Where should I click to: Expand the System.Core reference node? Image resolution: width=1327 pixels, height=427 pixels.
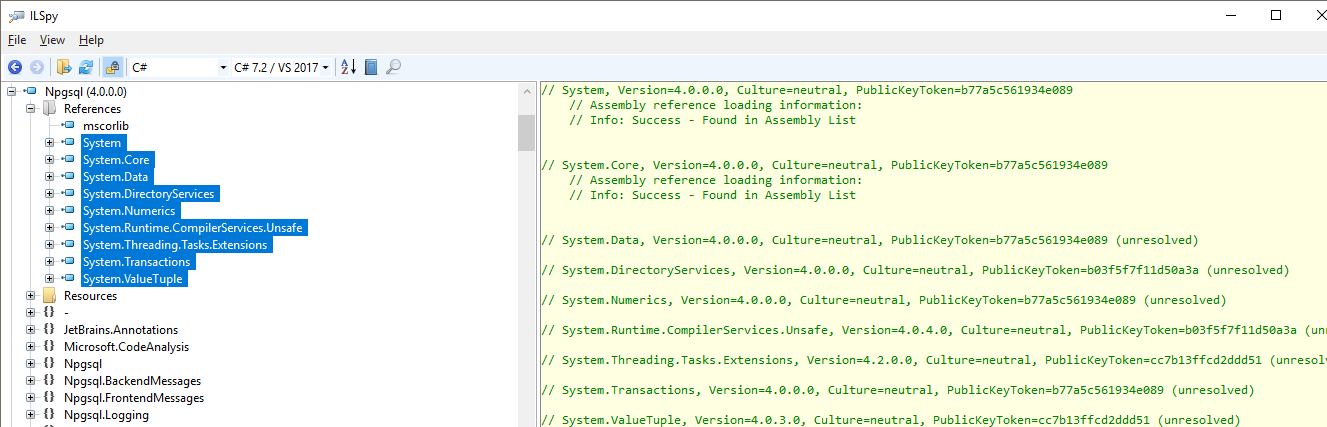(x=49, y=160)
